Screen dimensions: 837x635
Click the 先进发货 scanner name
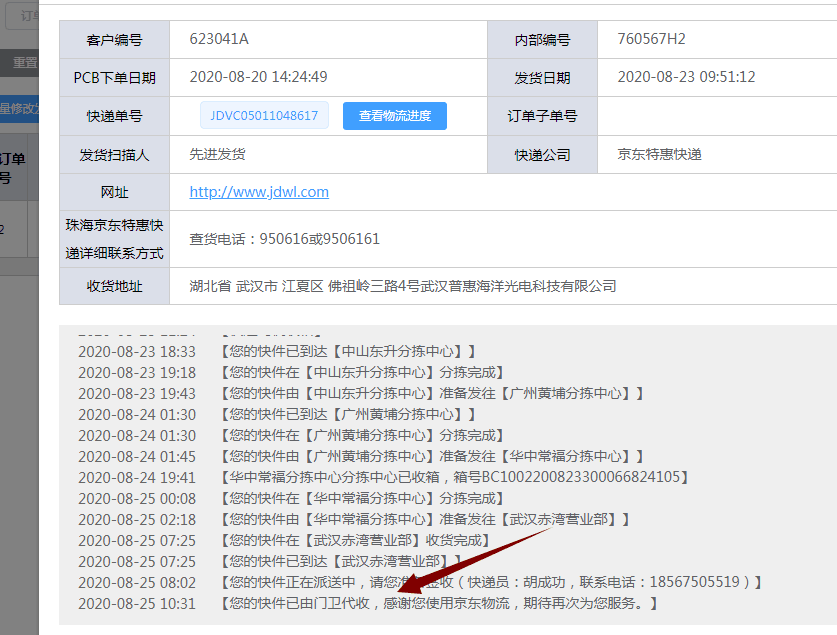tap(217, 154)
